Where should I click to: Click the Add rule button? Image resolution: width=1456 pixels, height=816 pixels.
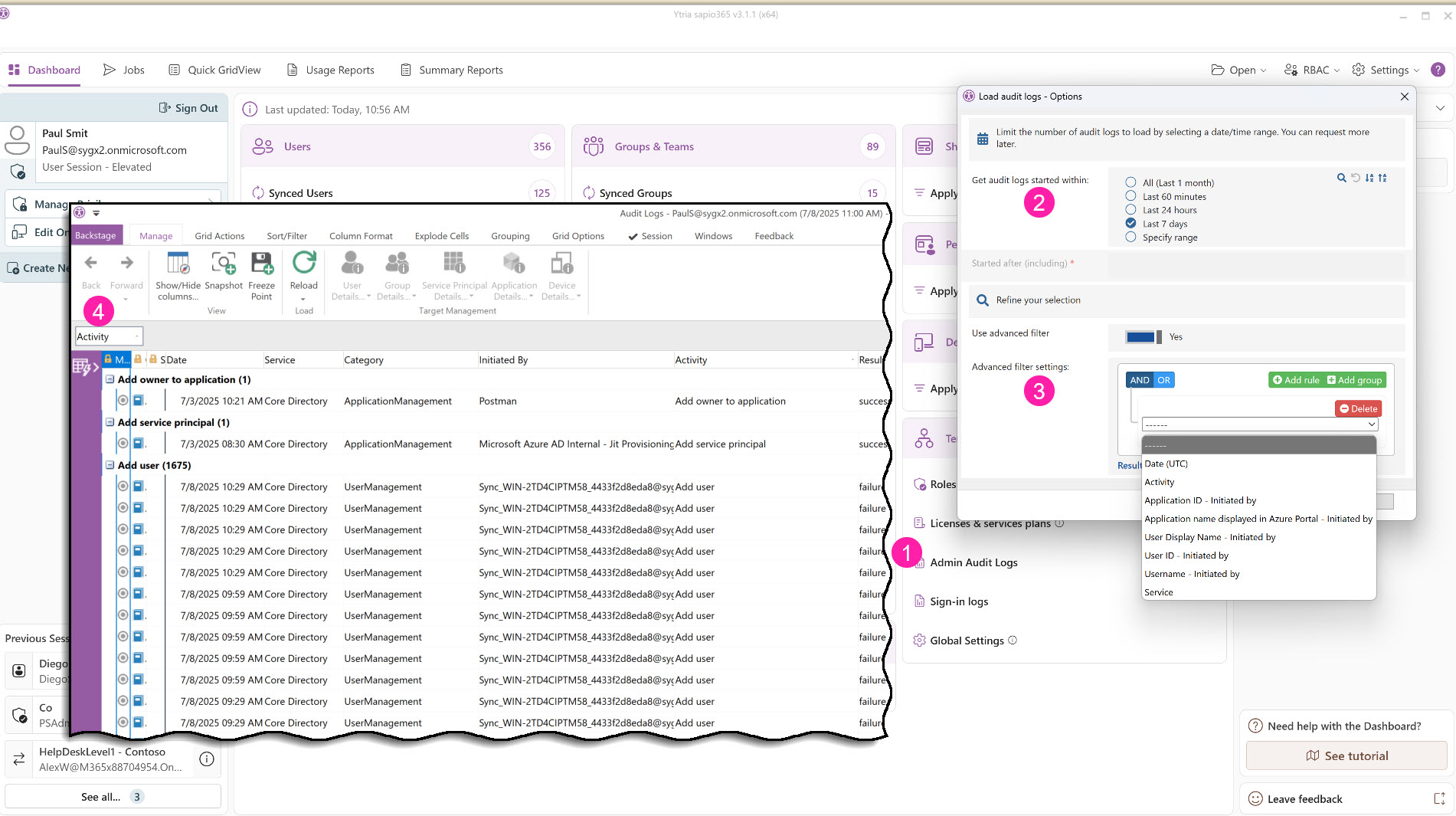pyautogui.click(x=1296, y=379)
